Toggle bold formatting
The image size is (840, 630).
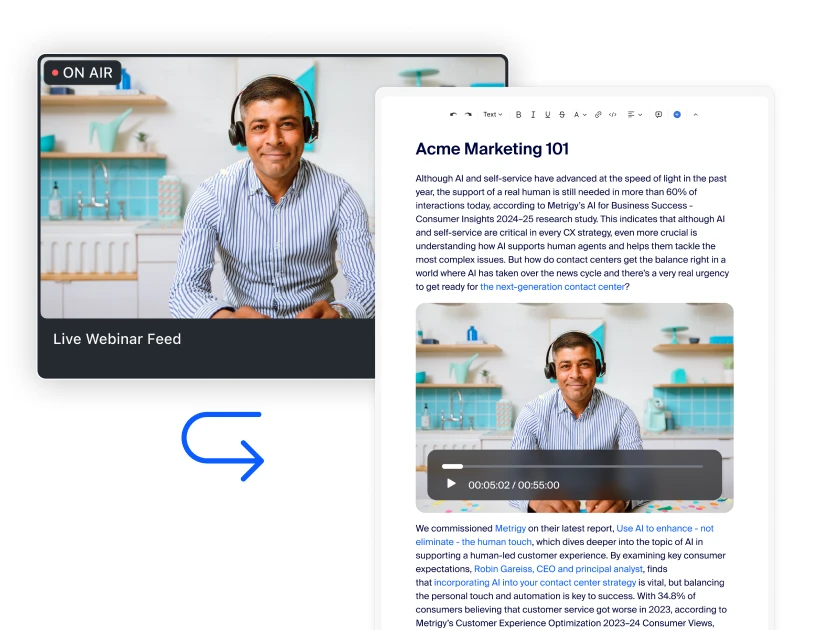coord(518,114)
